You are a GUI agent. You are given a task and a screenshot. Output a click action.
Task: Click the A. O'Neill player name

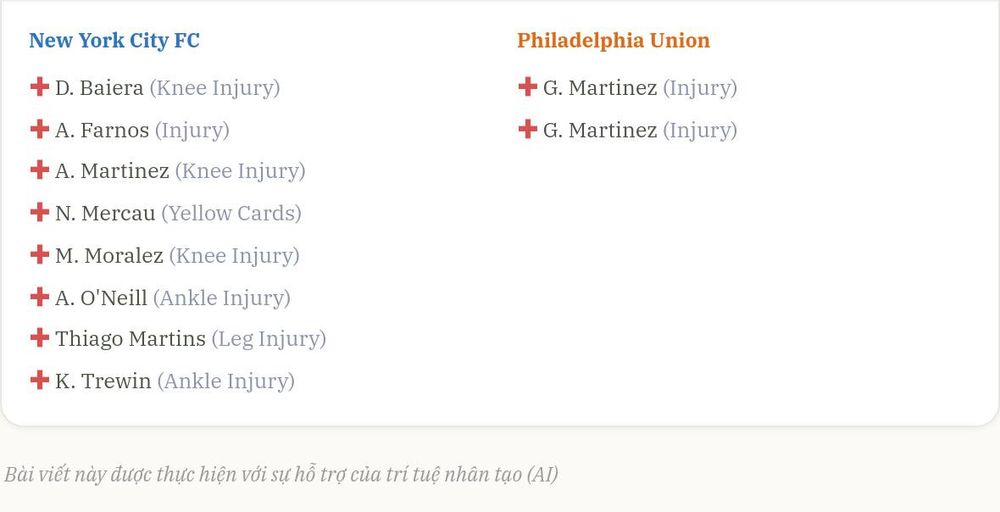(101, 298)
